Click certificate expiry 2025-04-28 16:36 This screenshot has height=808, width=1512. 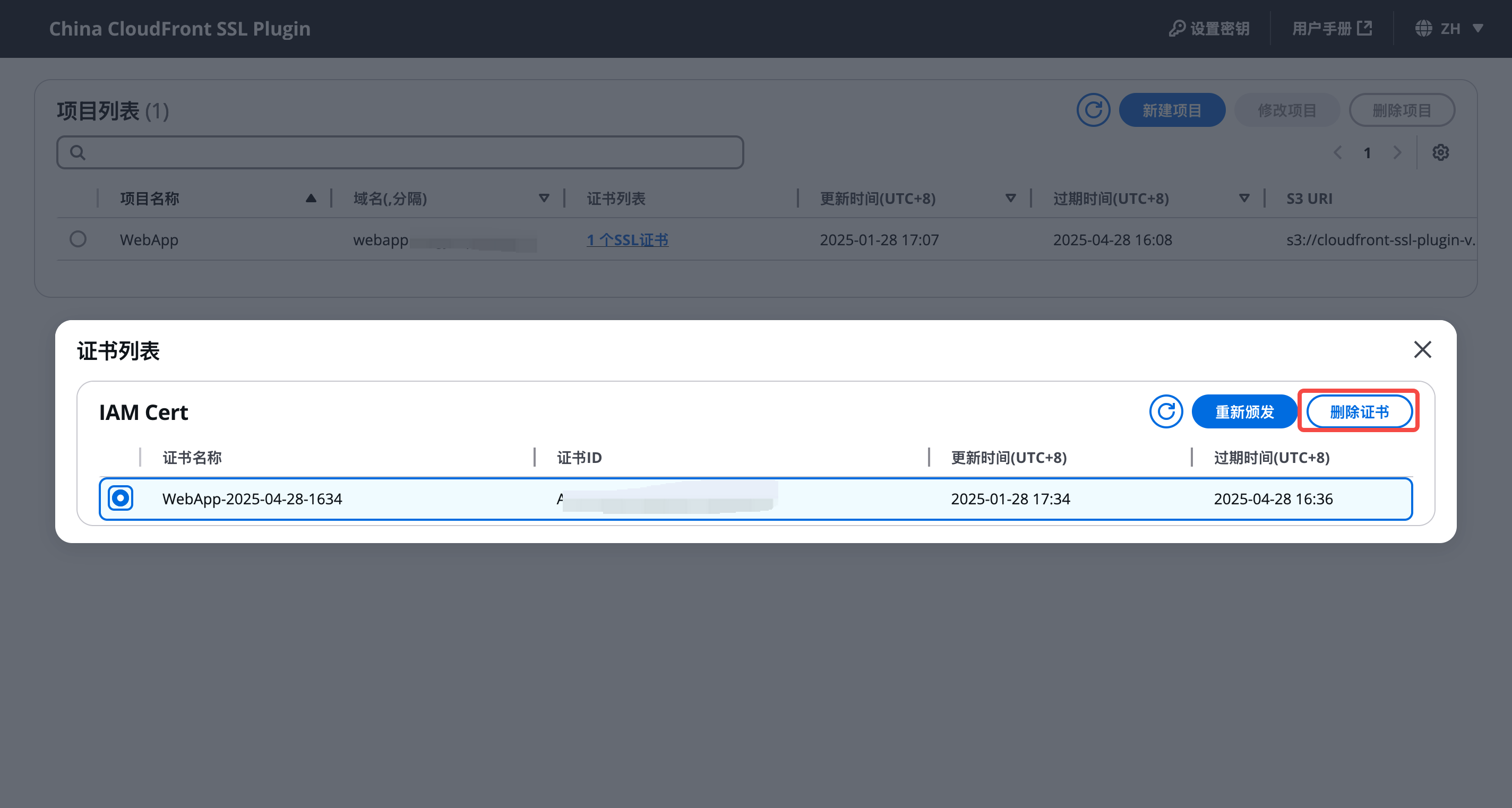coord(1273,499)
